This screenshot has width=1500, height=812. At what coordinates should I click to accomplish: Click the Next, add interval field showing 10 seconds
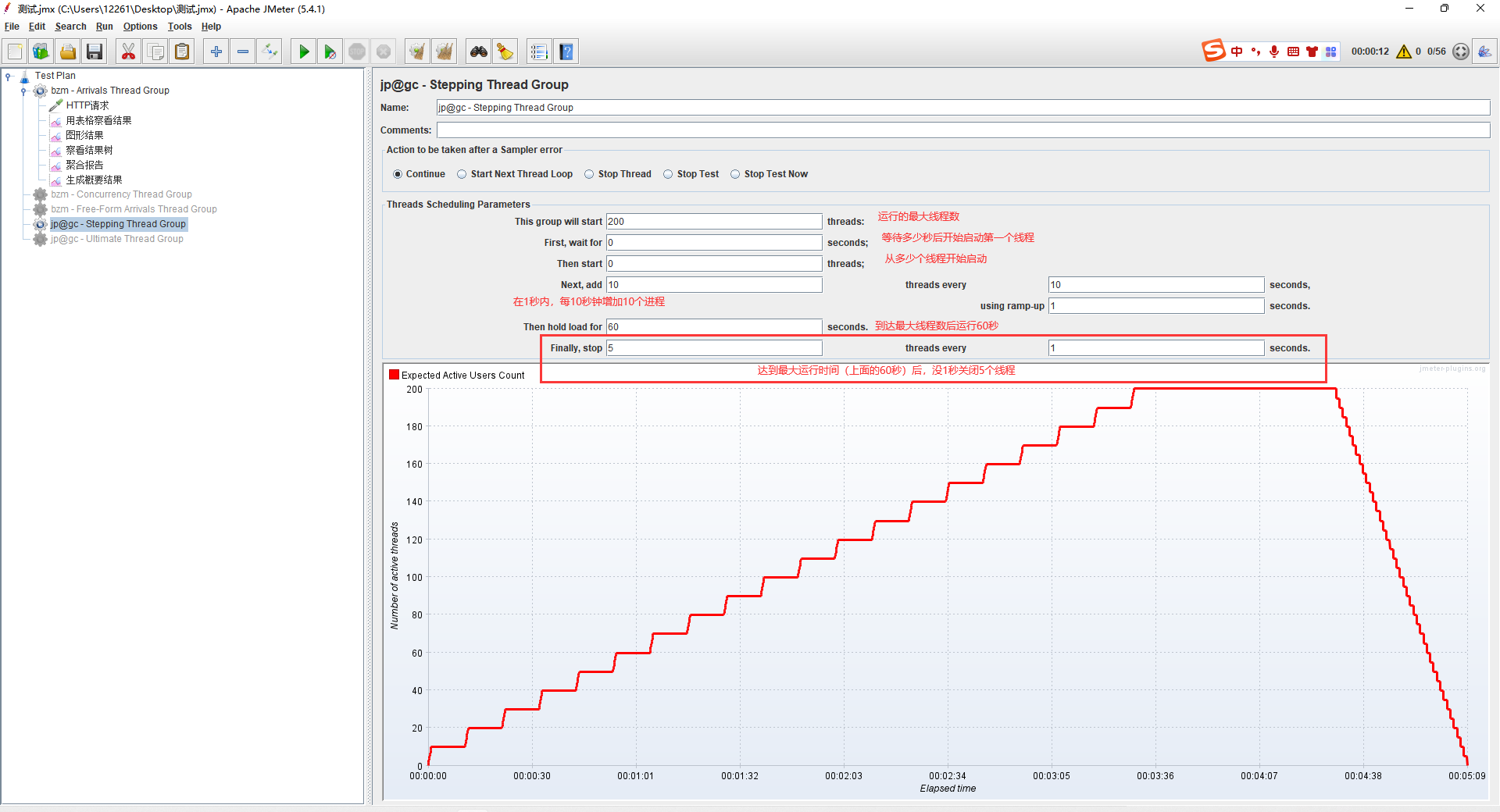tap(1156, 285)
